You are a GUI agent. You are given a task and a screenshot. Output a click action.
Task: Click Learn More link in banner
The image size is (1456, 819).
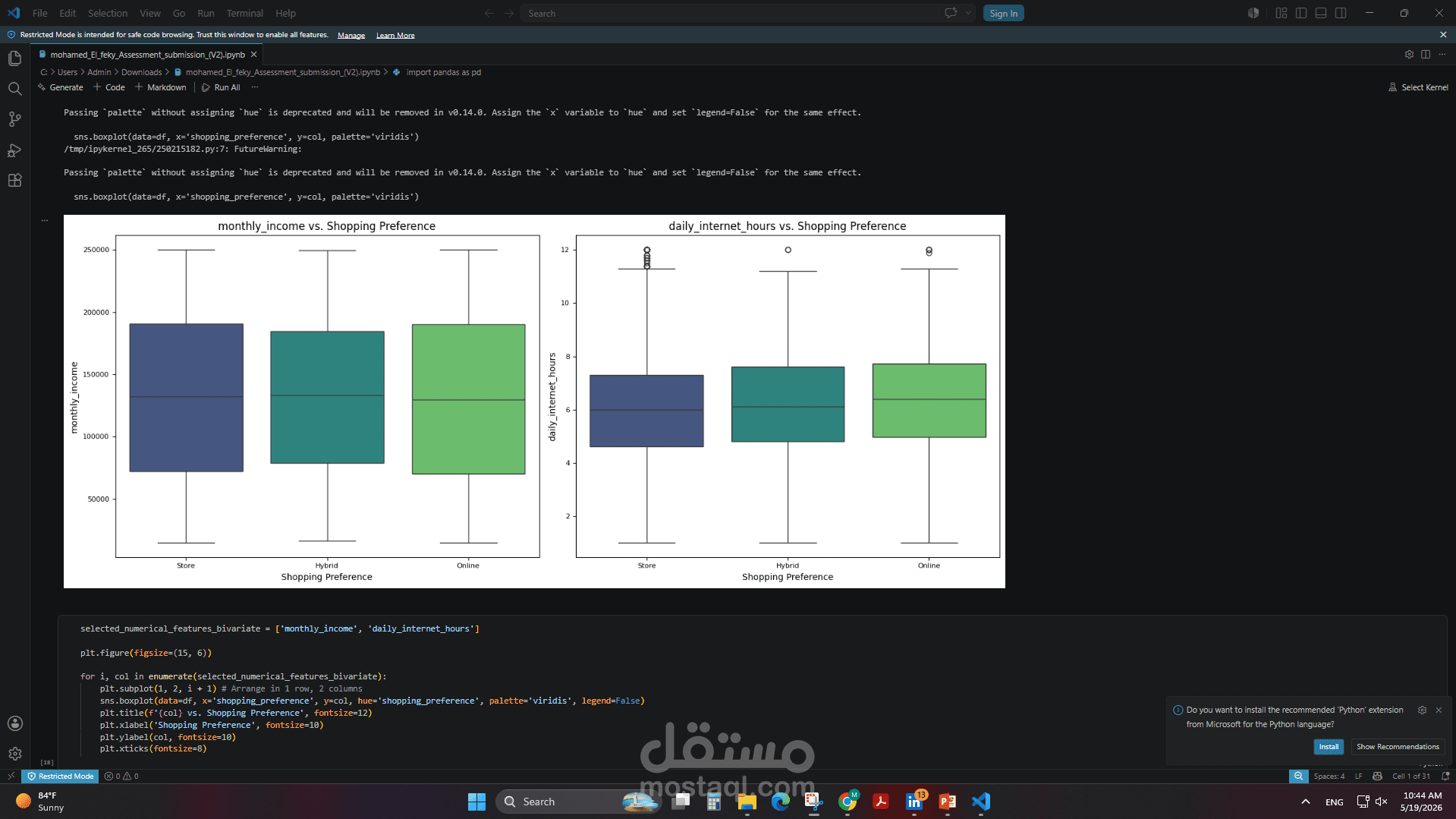[395, 36]
